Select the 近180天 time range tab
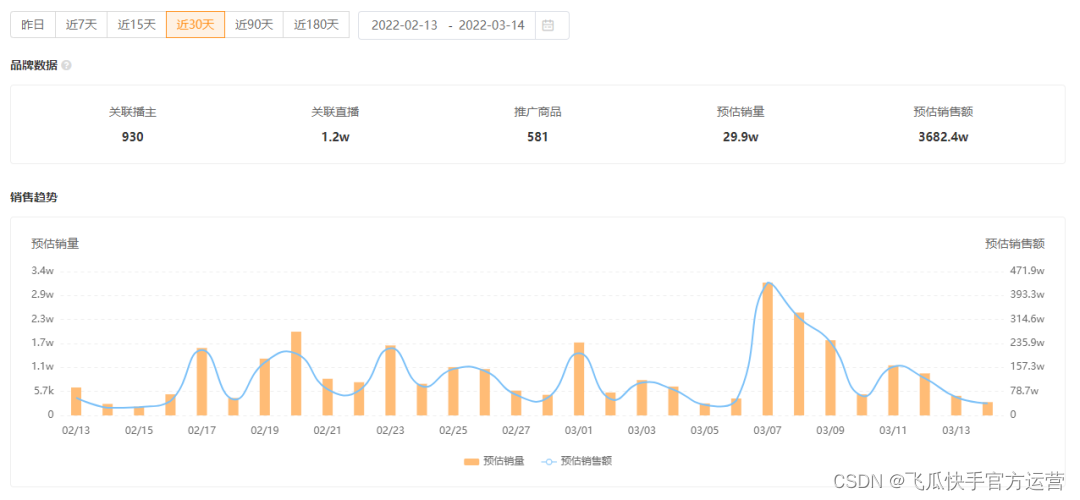This screenshot has height=500, width=1080. point(316,25)
